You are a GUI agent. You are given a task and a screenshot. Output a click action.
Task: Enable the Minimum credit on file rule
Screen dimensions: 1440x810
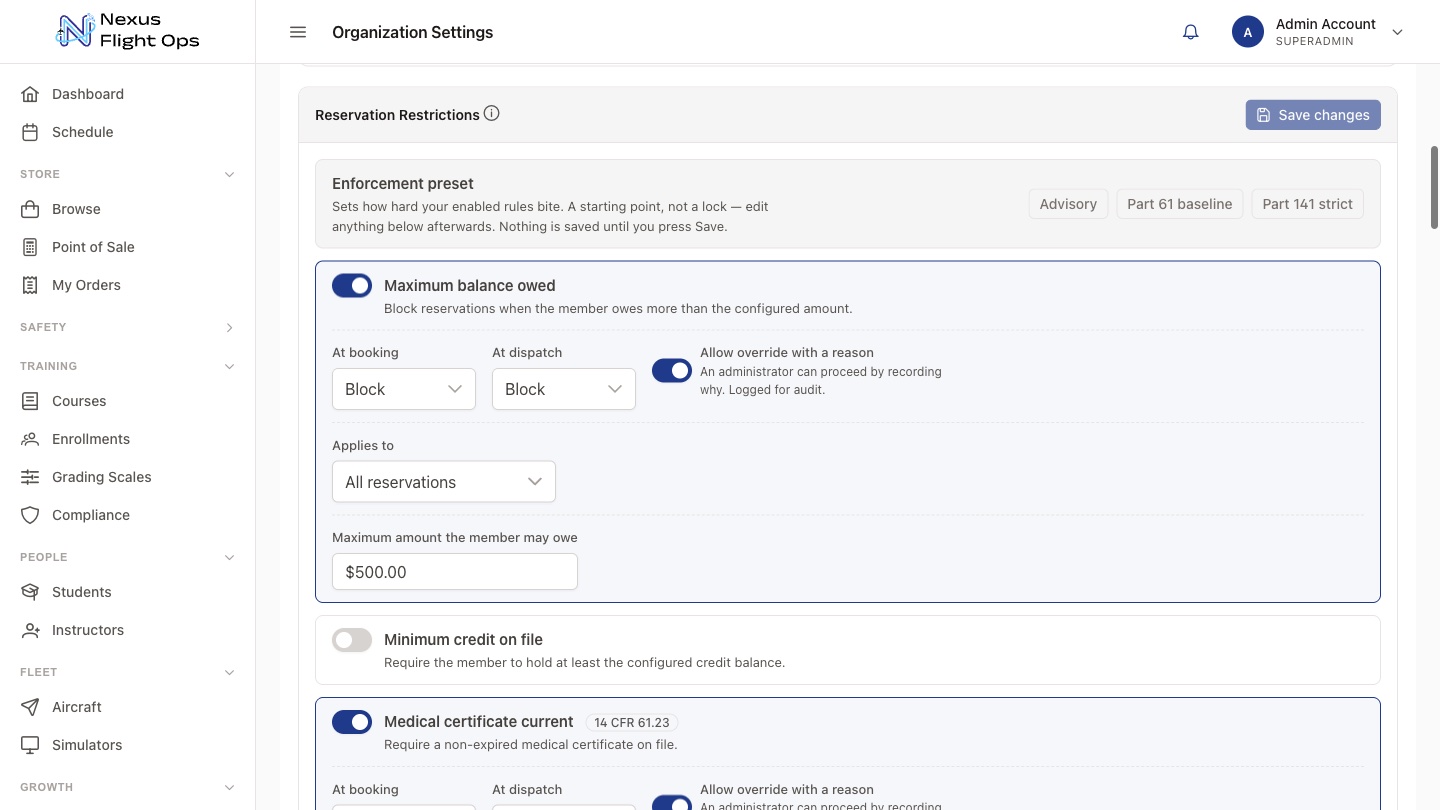pyautogui.click(x=352, y=640)
